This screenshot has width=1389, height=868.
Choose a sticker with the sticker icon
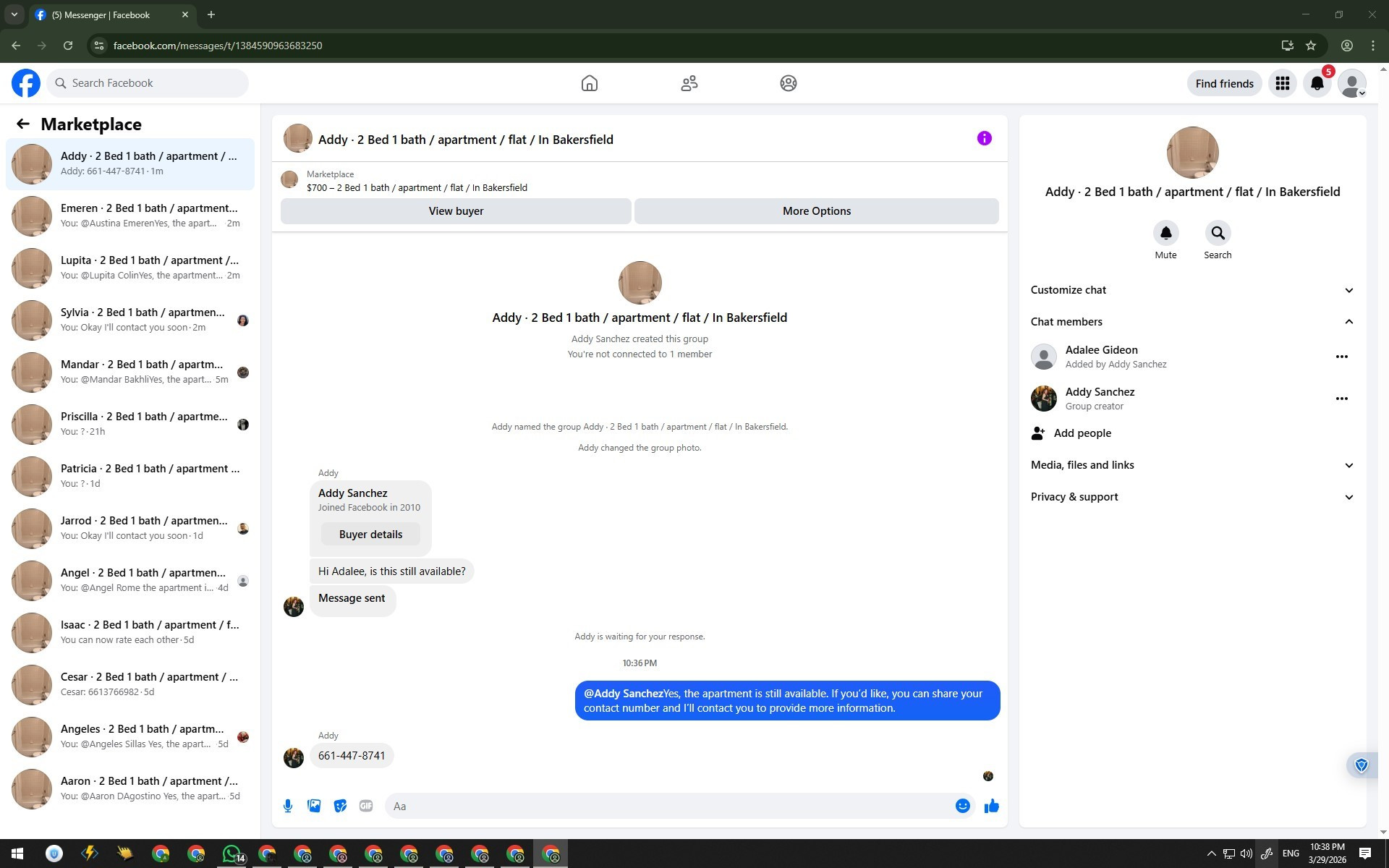(340, 806)
